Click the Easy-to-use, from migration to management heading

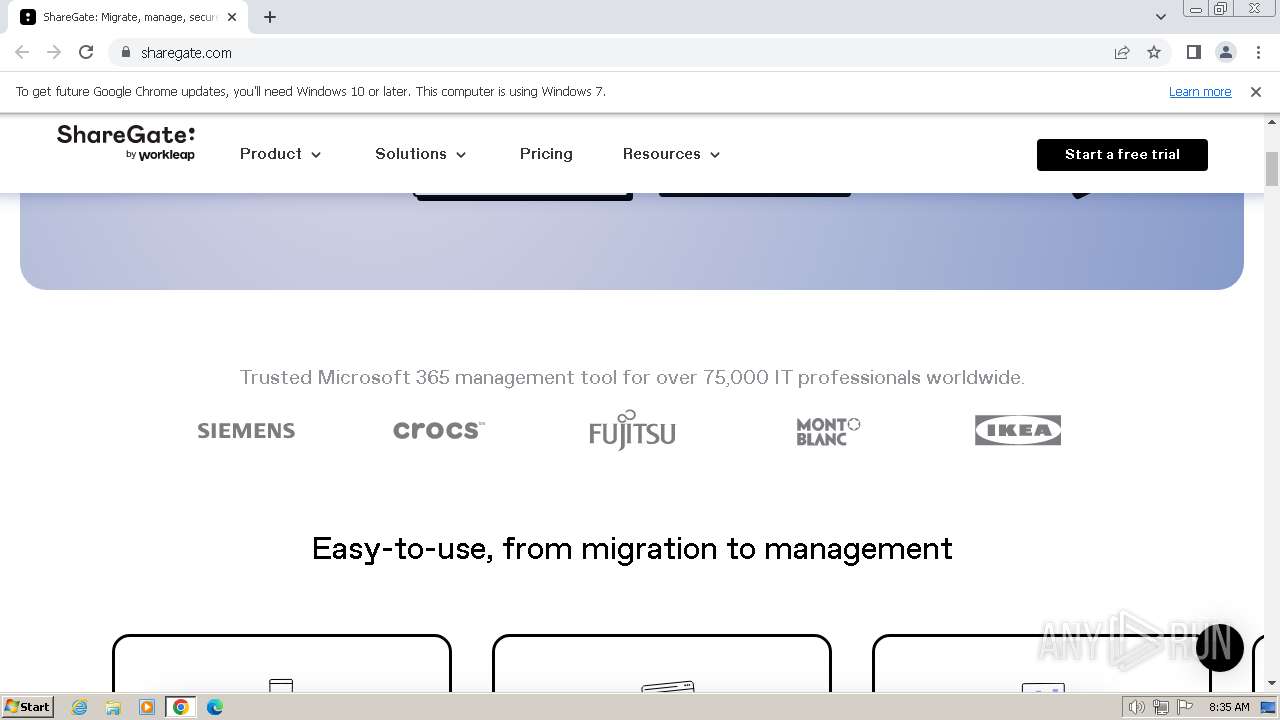(632, 549)
